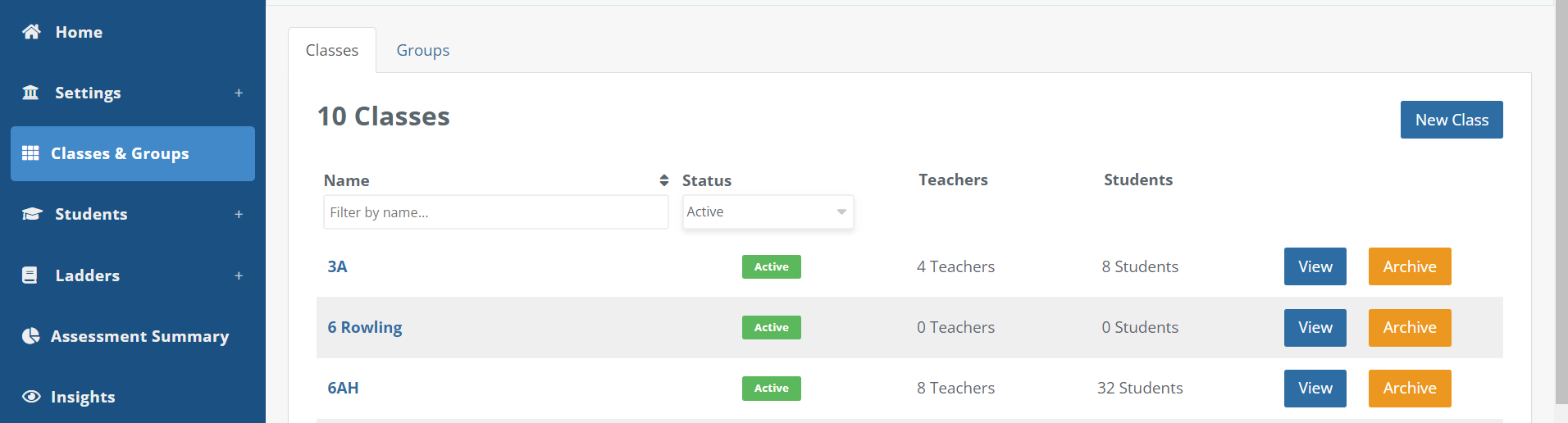
Task: Expand the Students submenu plus
Action: tap(239, 214)
